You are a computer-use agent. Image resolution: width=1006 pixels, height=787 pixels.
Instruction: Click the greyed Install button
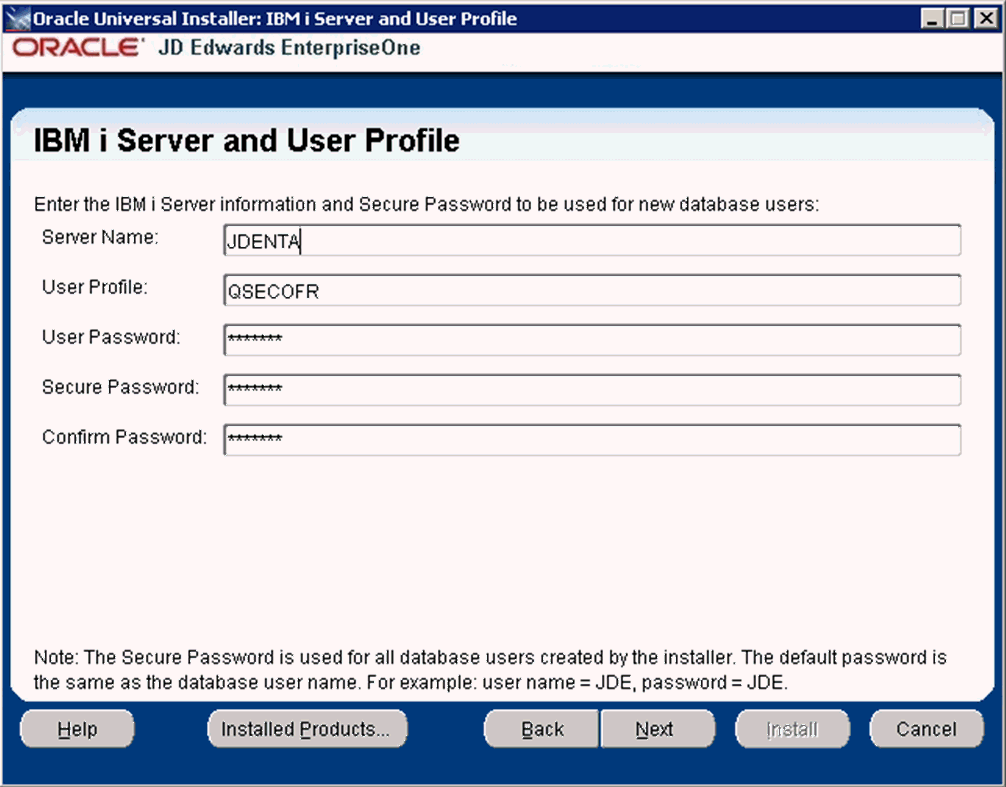[792, 729]
